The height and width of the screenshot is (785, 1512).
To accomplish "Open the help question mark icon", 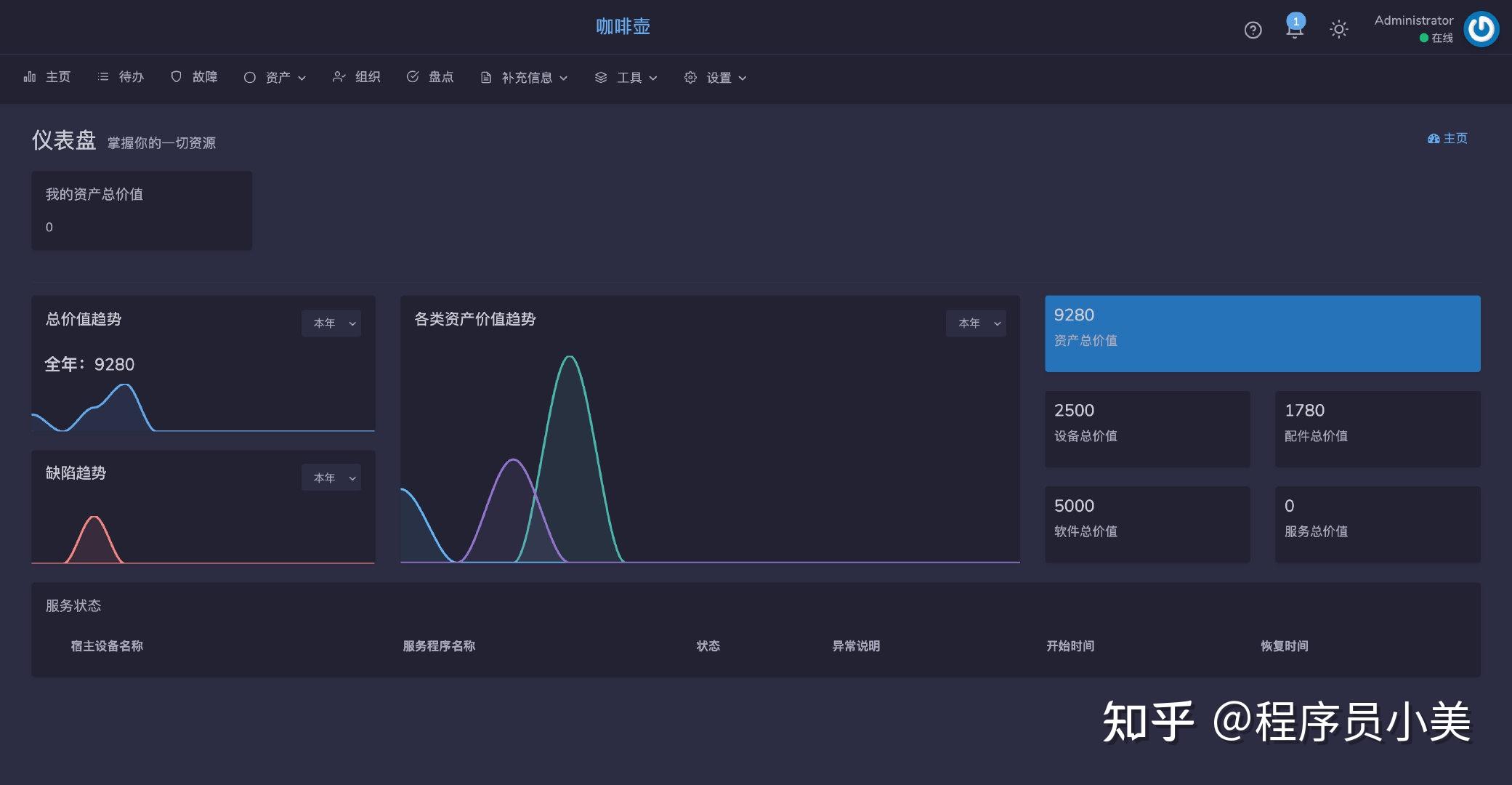I will (x=1253, y=30).
